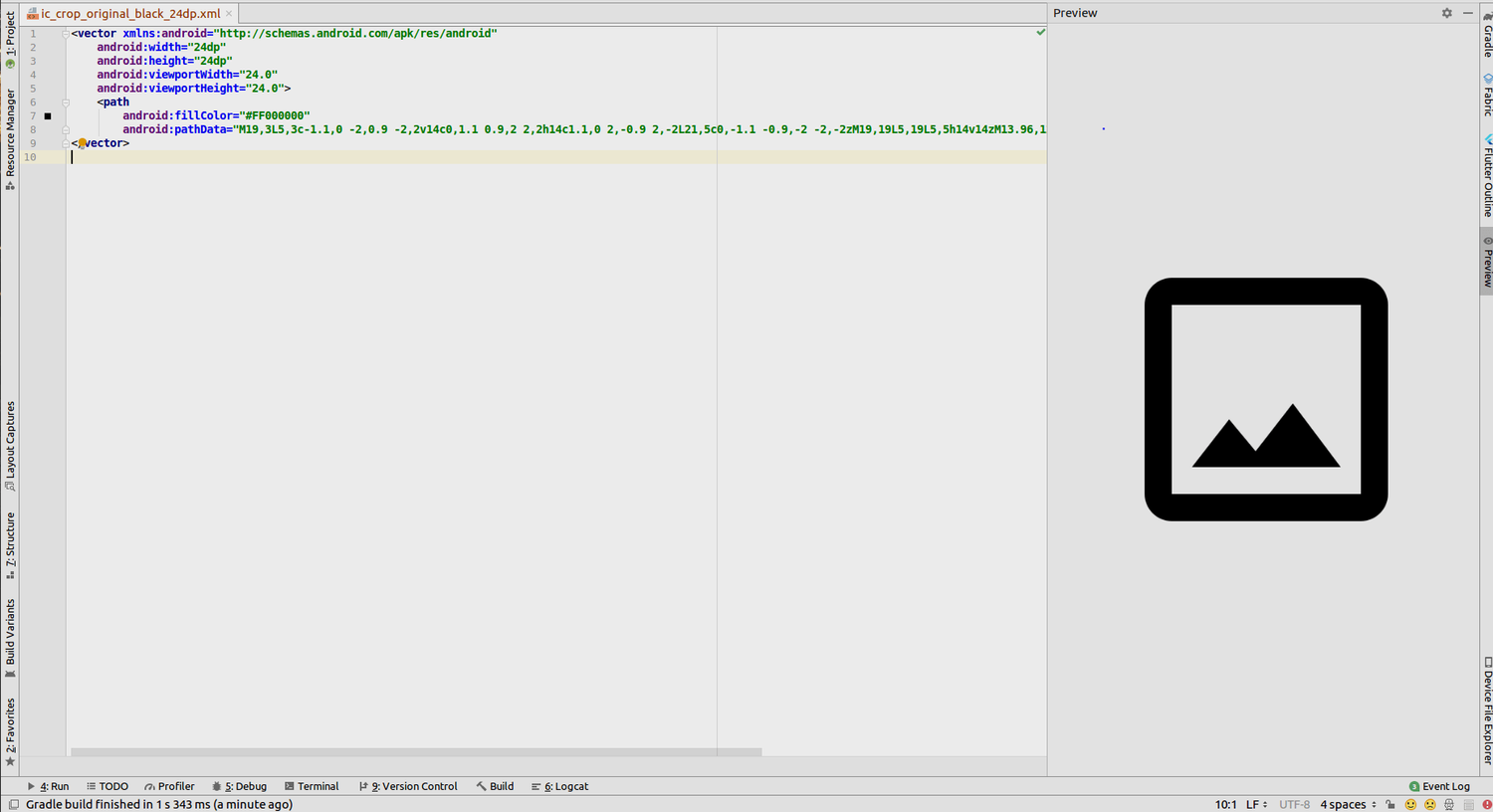Click the orange intention bulb on line 9
Screen dimensions: 1493x812
coord(82,144)
